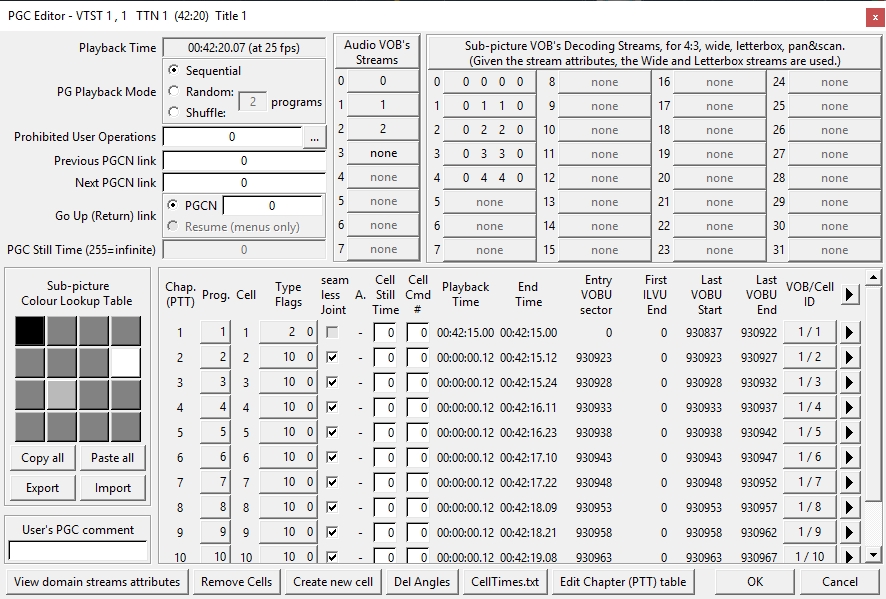Select PGCN Go Up link option
The height and width of the screenshot is (599, 886).
pyautogui.click(x=173, y=205)
